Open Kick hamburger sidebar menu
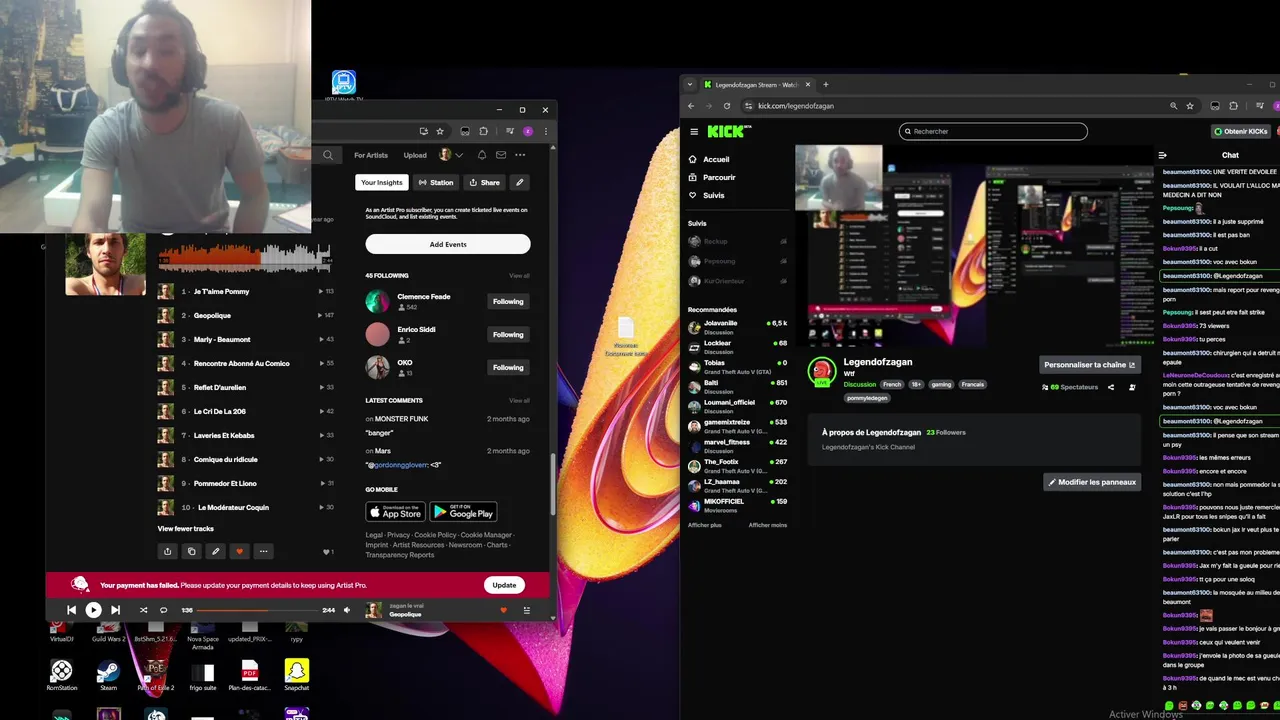Image resolution: width=1280 pixels, height=720 pixels. coord(694,131)
